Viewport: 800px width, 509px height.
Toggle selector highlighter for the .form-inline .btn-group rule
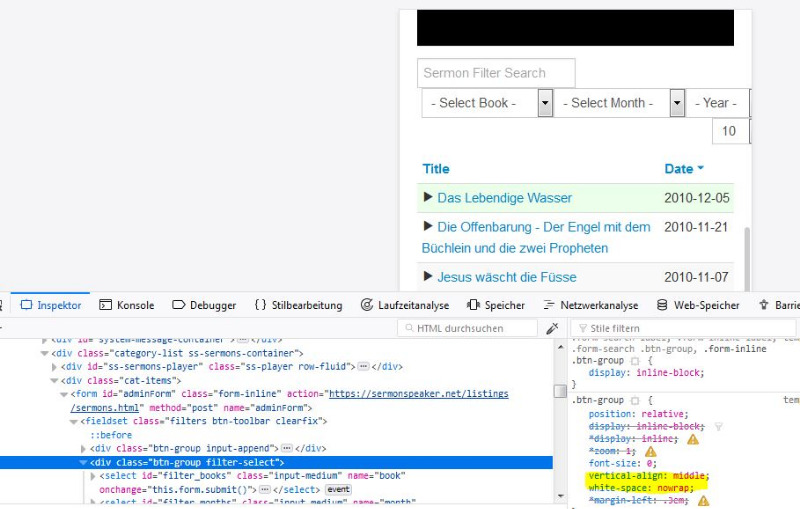click(635, 361)
